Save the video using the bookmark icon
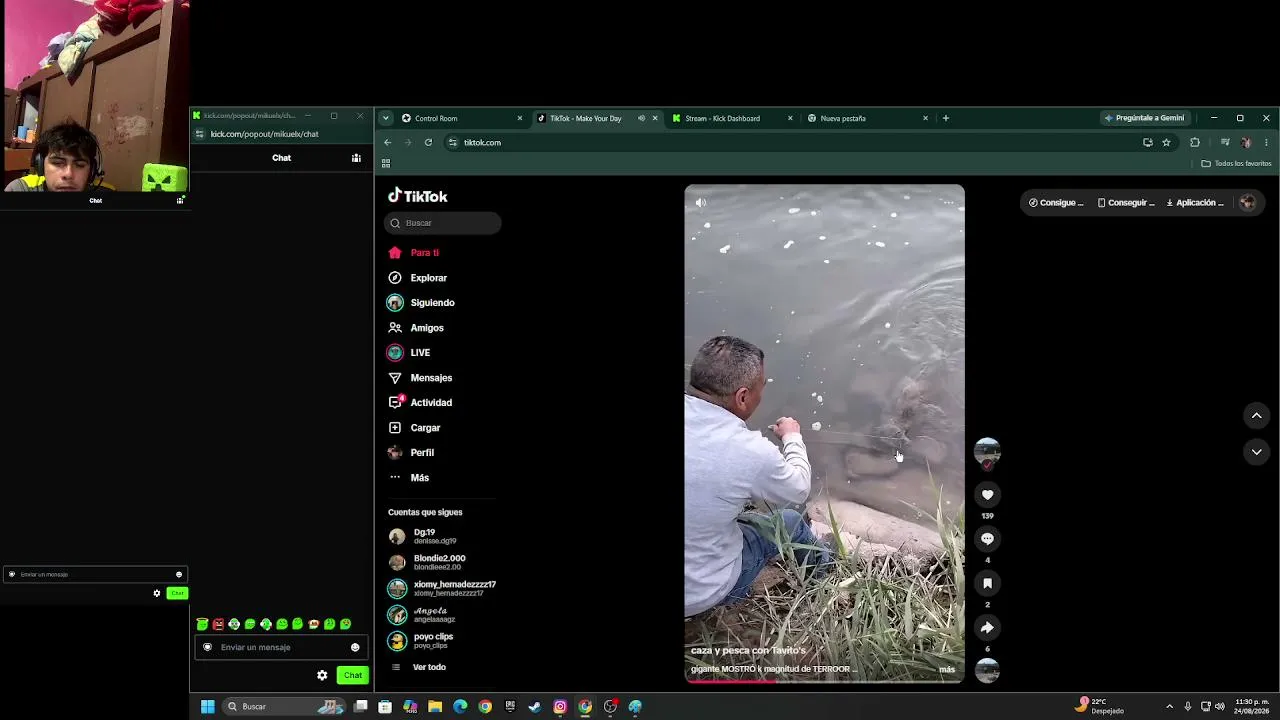Image resolution: width=1280 pixels, height=720 pixels. click(987, 583)
